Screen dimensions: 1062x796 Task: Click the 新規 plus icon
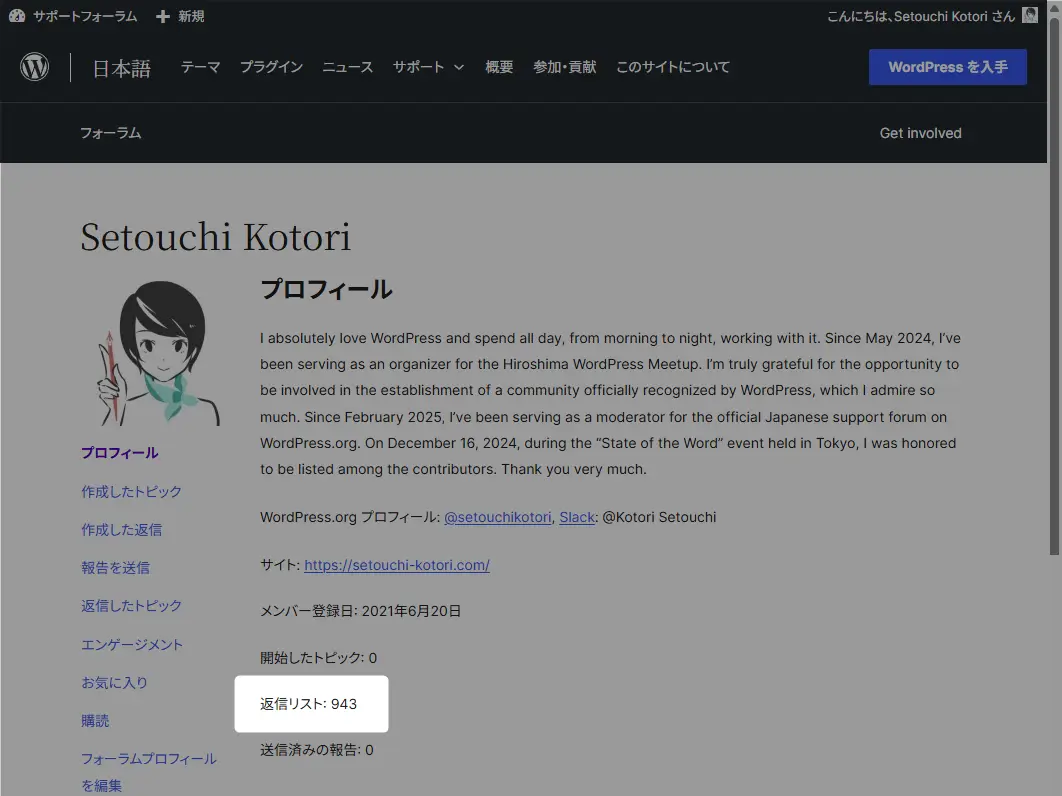(163, 16)
